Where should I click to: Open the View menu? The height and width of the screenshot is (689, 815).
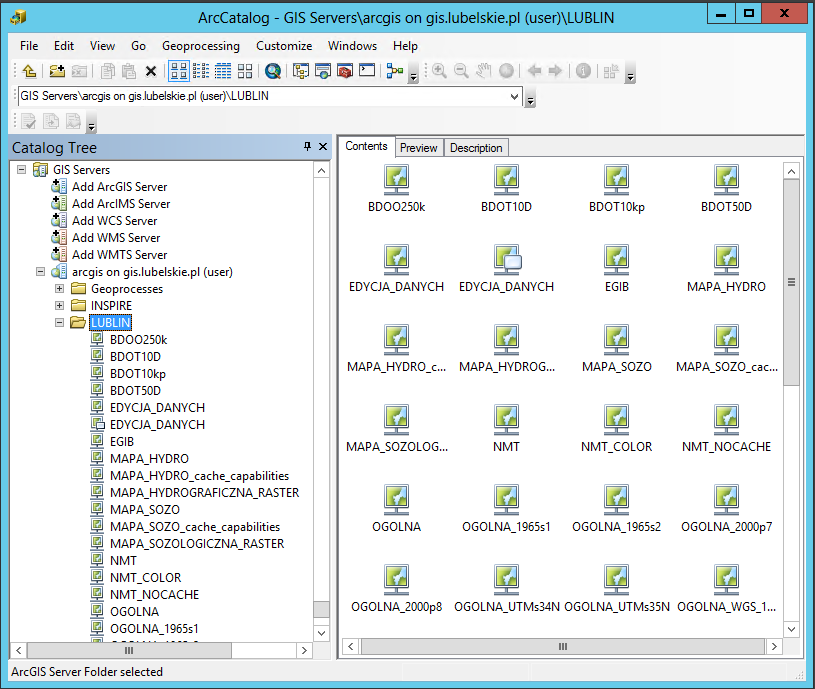coord(102,46)
